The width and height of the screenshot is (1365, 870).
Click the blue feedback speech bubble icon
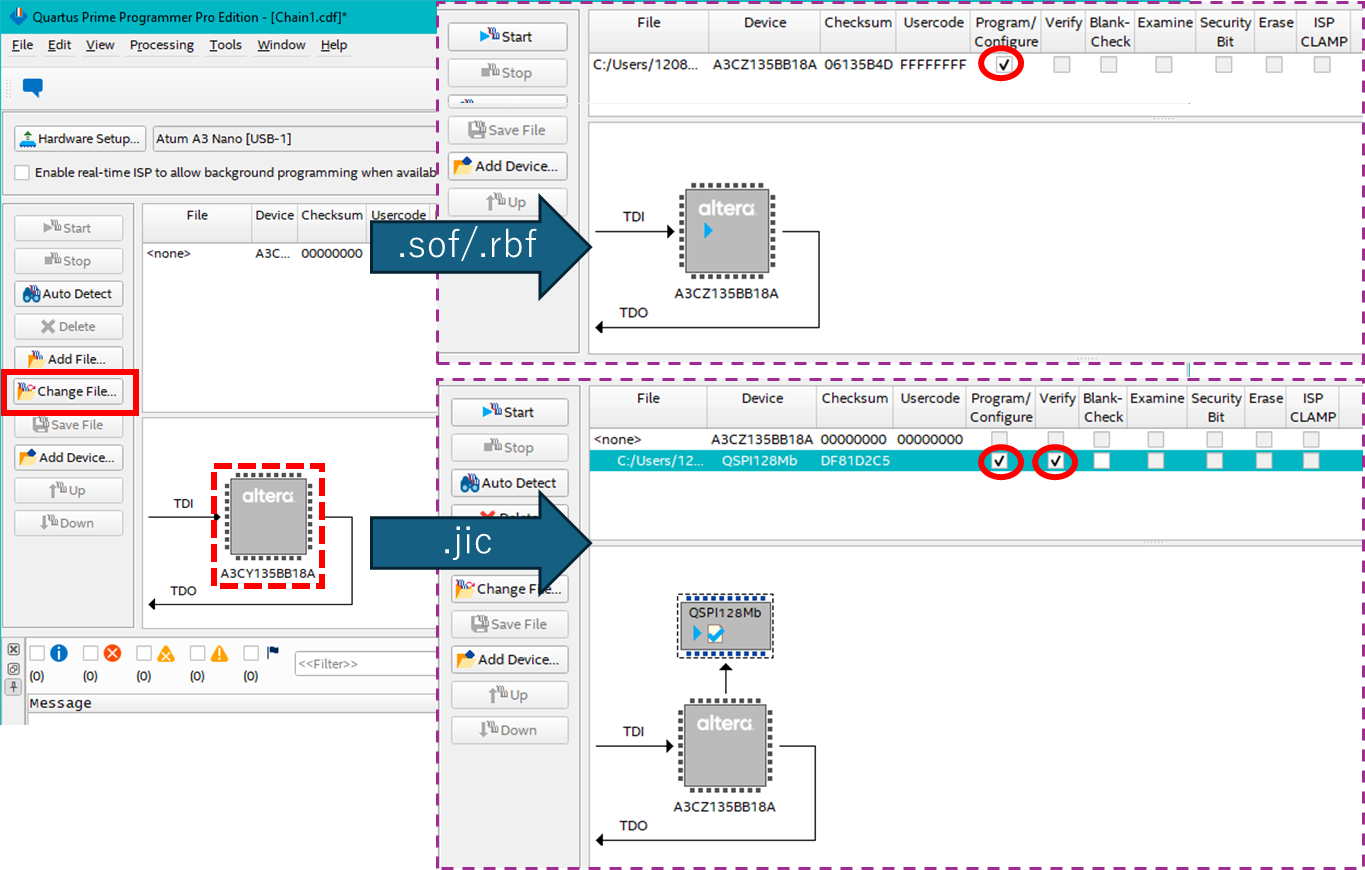(x=32, y=88)
